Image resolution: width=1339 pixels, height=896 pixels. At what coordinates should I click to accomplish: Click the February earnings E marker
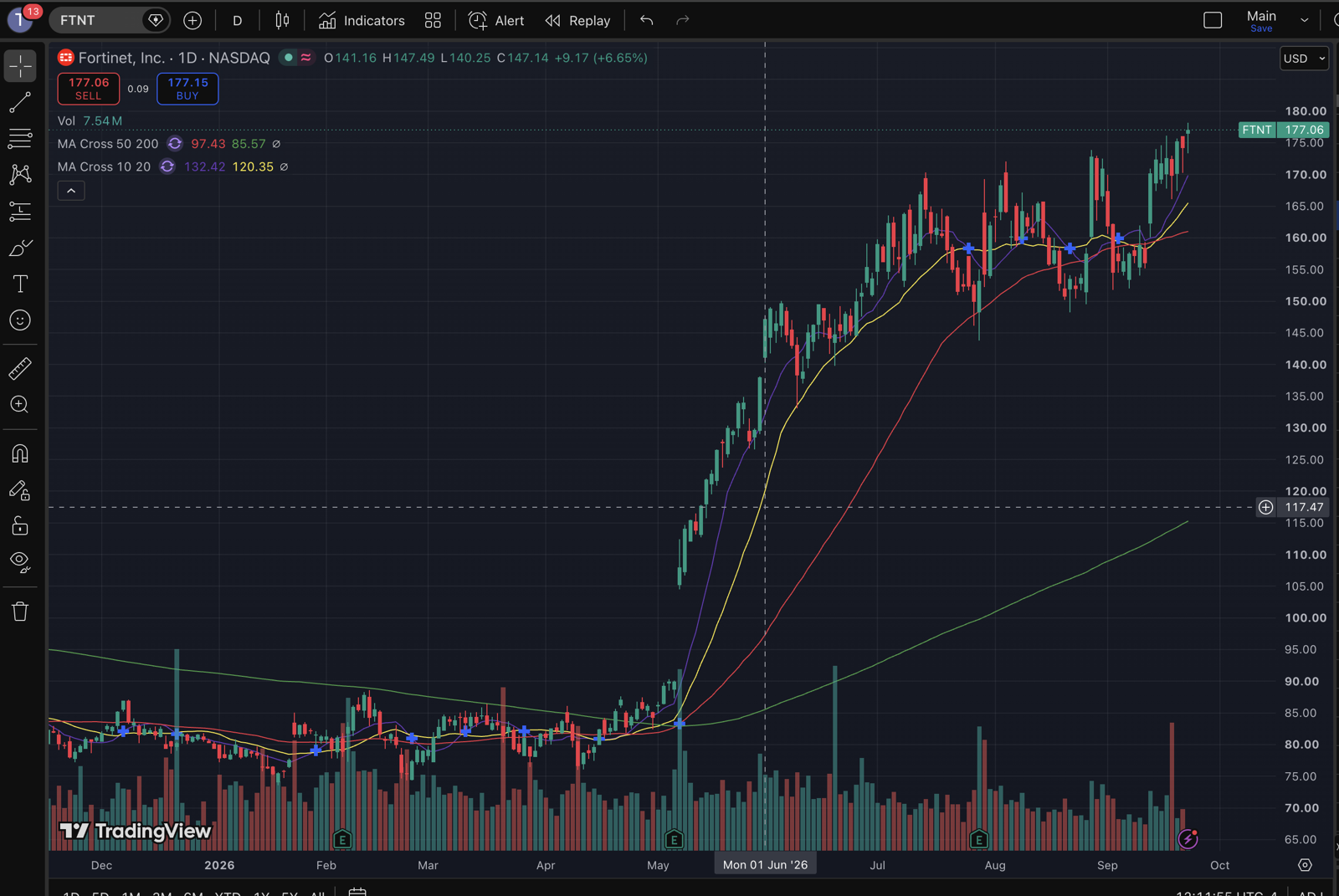pyautogui.click(x=341, y=839)
